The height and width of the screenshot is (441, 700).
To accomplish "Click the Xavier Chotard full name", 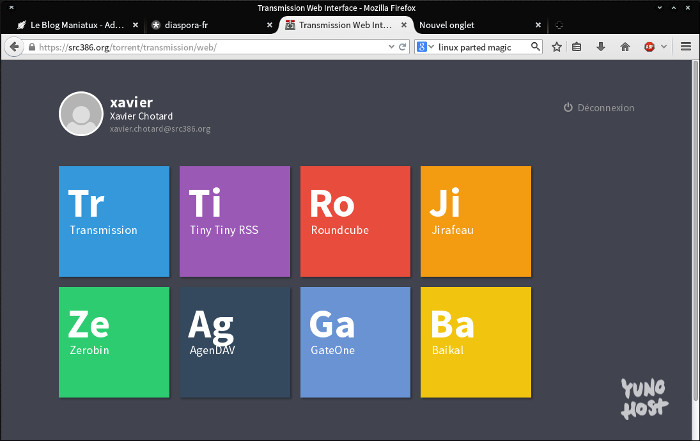I will 142,116.
